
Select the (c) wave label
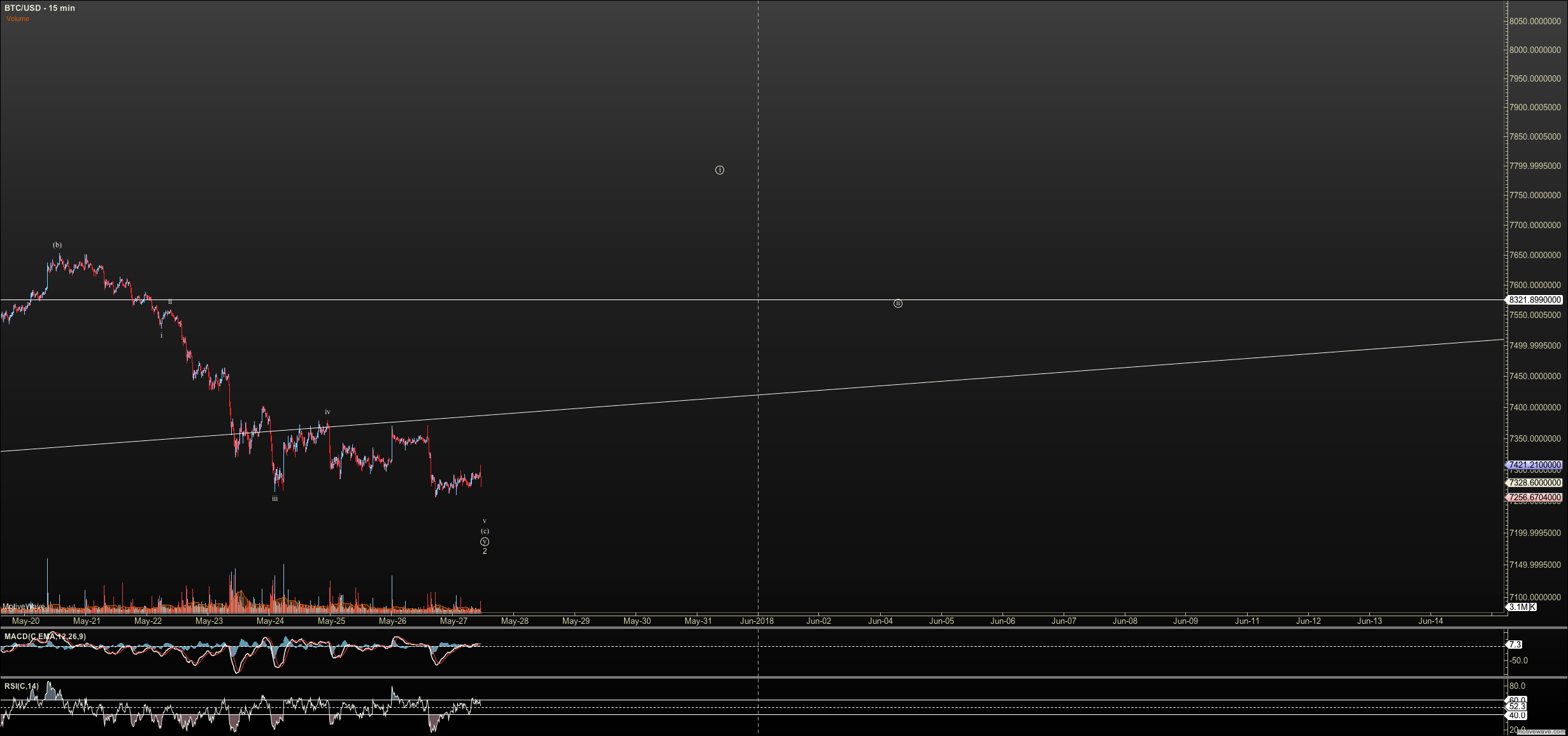tap(485, 531)
